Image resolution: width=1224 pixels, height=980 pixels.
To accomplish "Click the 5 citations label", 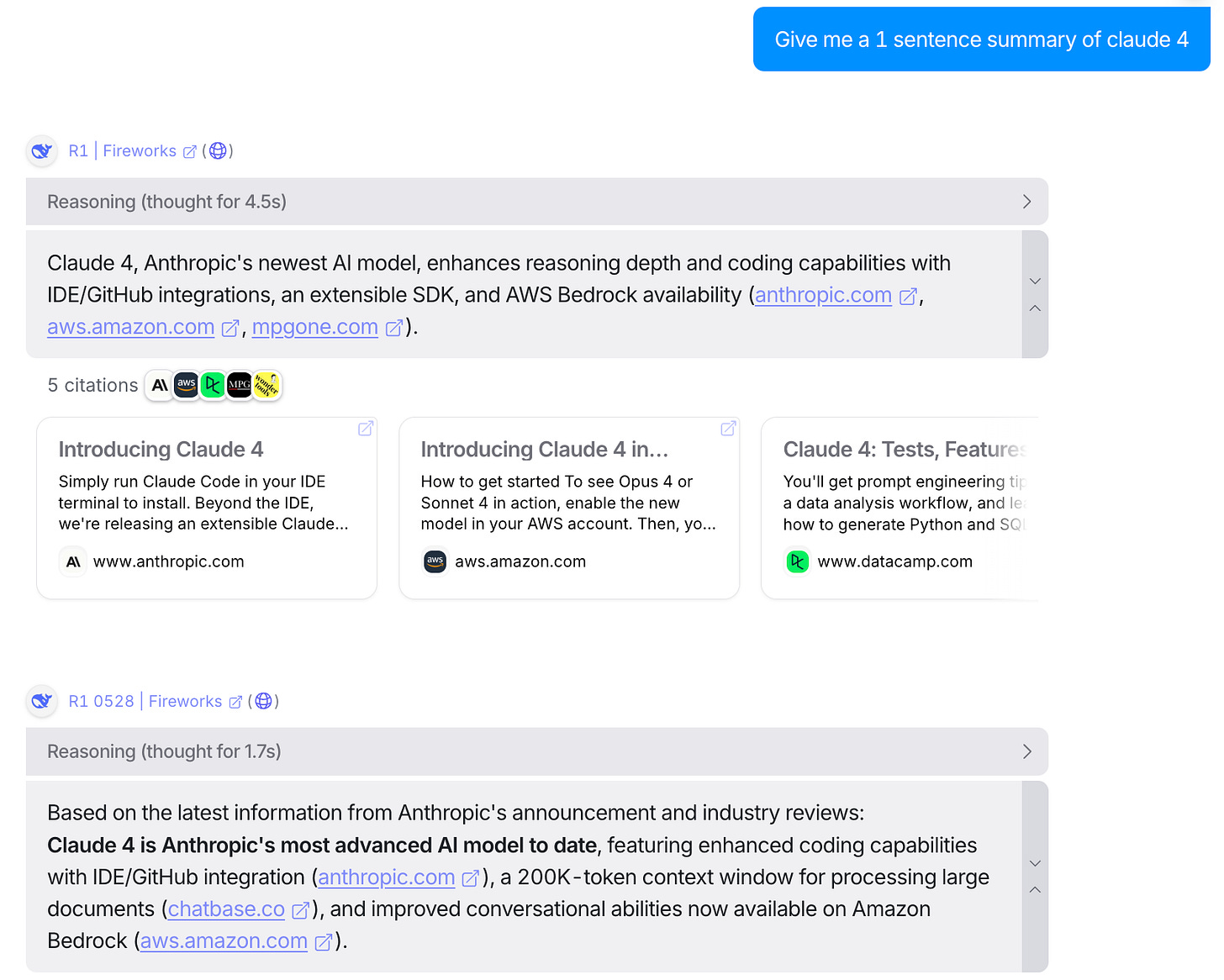I will (x=92, y=386).
